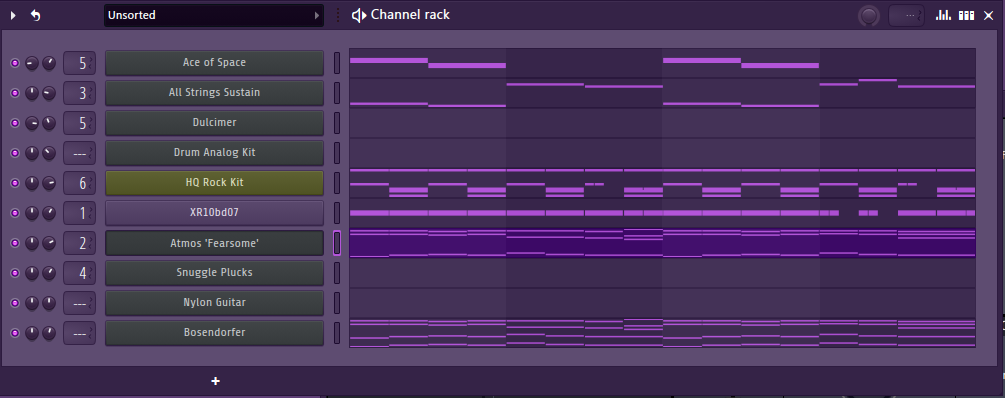This screenshot has width=1005, height=398.
Task: Mute the Bosendorfer channel
Action: click(15, 333)
